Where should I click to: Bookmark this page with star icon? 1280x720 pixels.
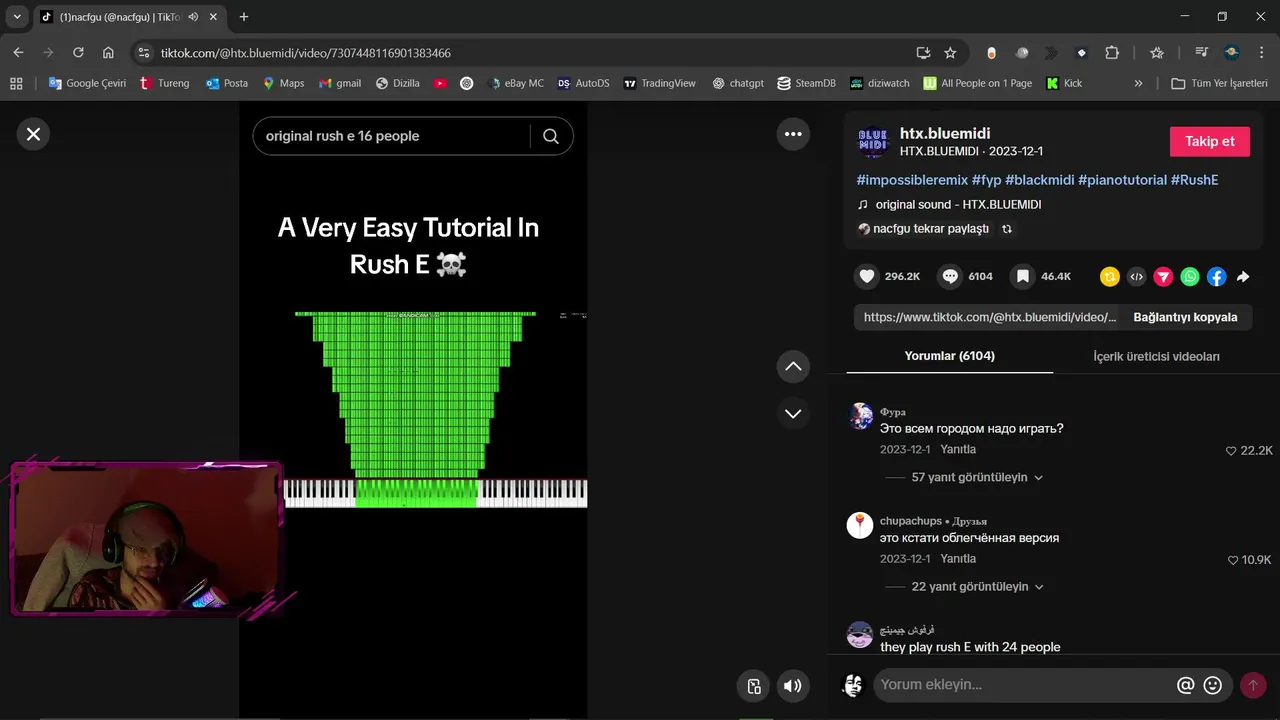[950, 53]
